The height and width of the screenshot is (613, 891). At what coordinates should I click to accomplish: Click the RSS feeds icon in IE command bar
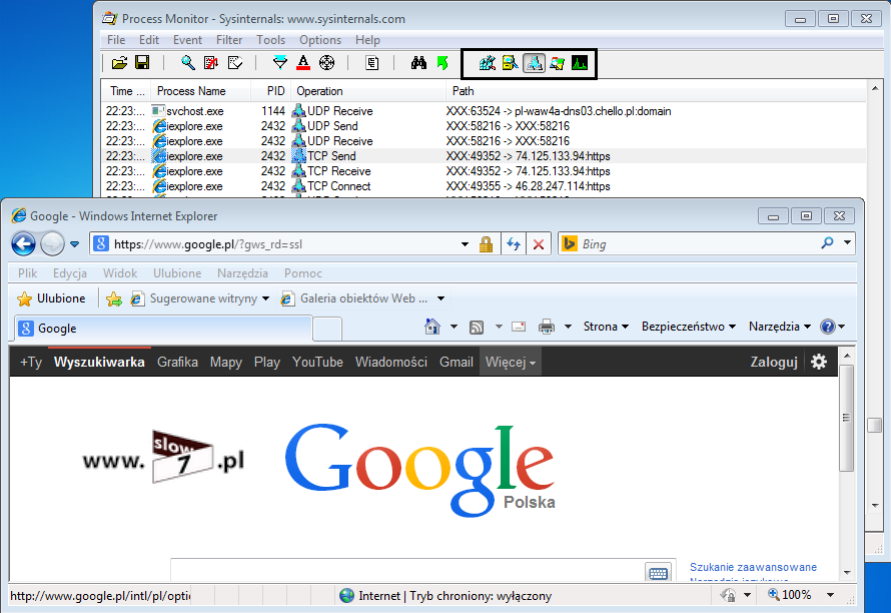(477, 327)
